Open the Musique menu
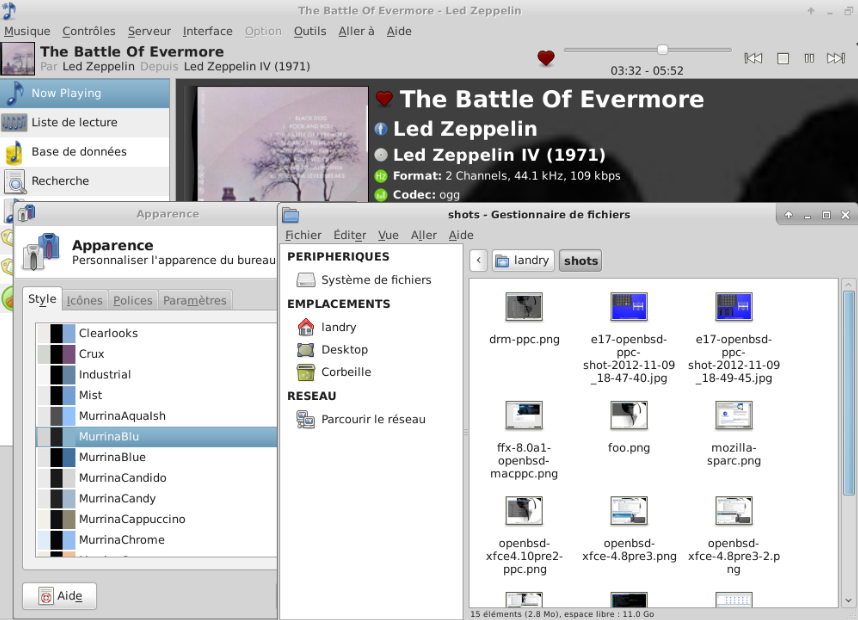This screenshot has height=620, width=858. click(x=27, y=31)
